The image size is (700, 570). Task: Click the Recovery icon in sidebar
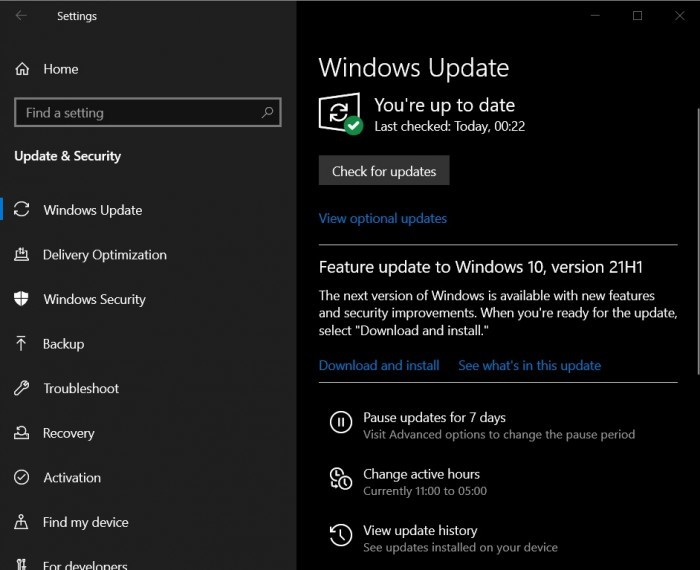22,433
